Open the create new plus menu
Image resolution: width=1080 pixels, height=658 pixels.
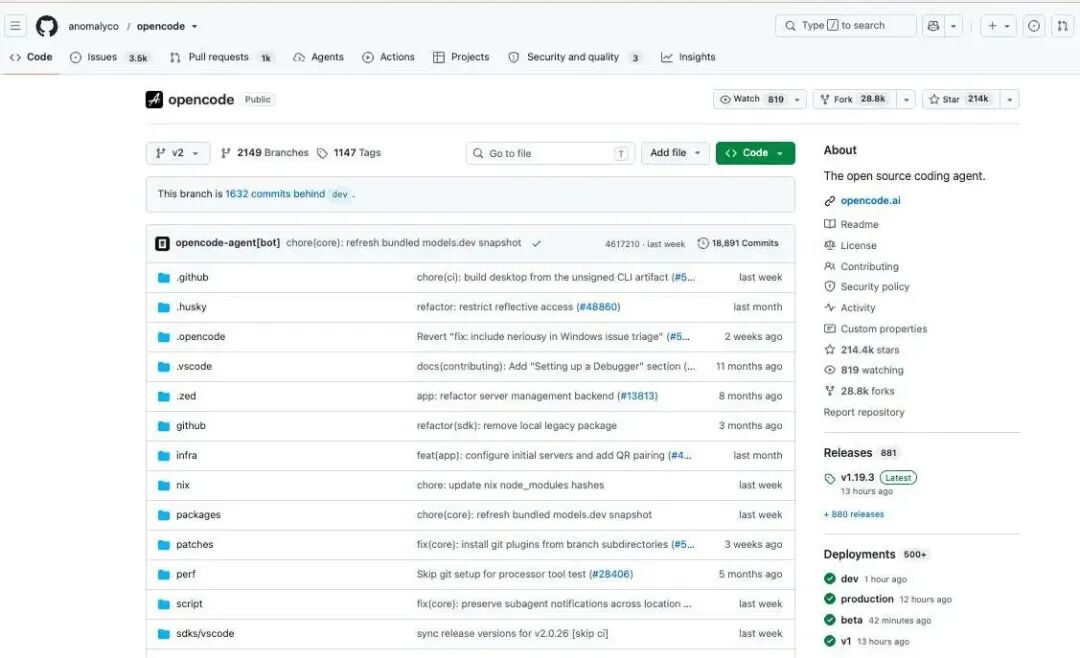click(x=998, y=25)
